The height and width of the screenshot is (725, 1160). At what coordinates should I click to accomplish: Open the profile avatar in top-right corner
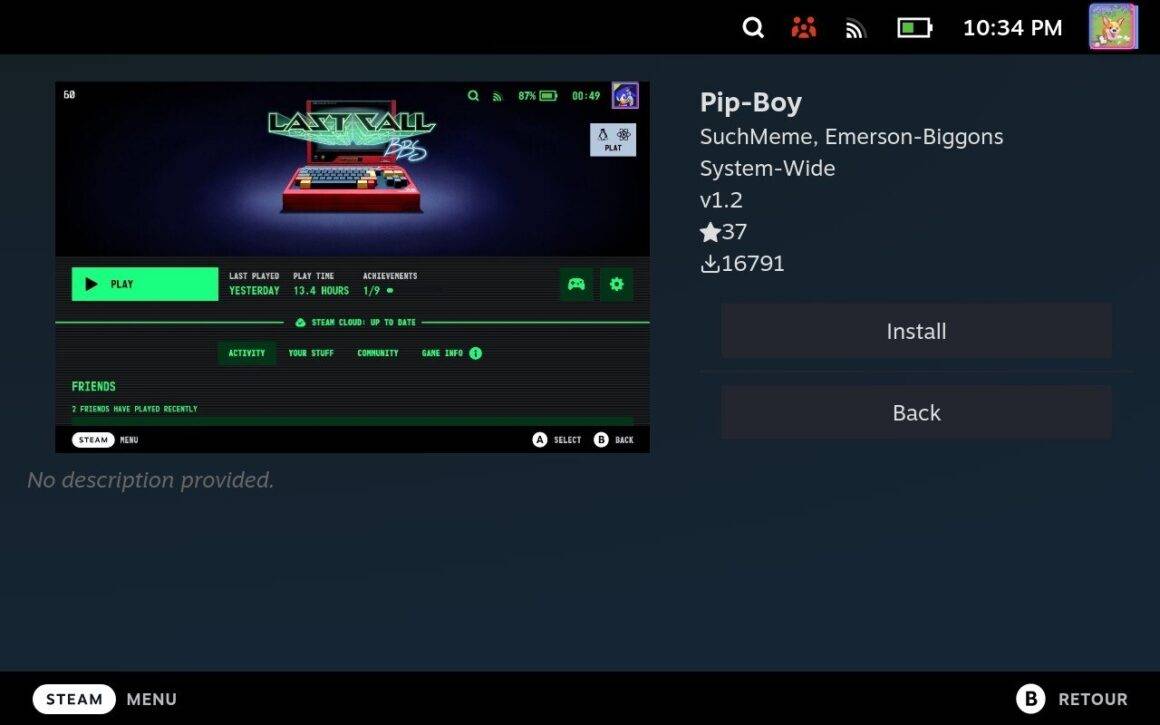pyautogui.click(x=1113, y=27)
